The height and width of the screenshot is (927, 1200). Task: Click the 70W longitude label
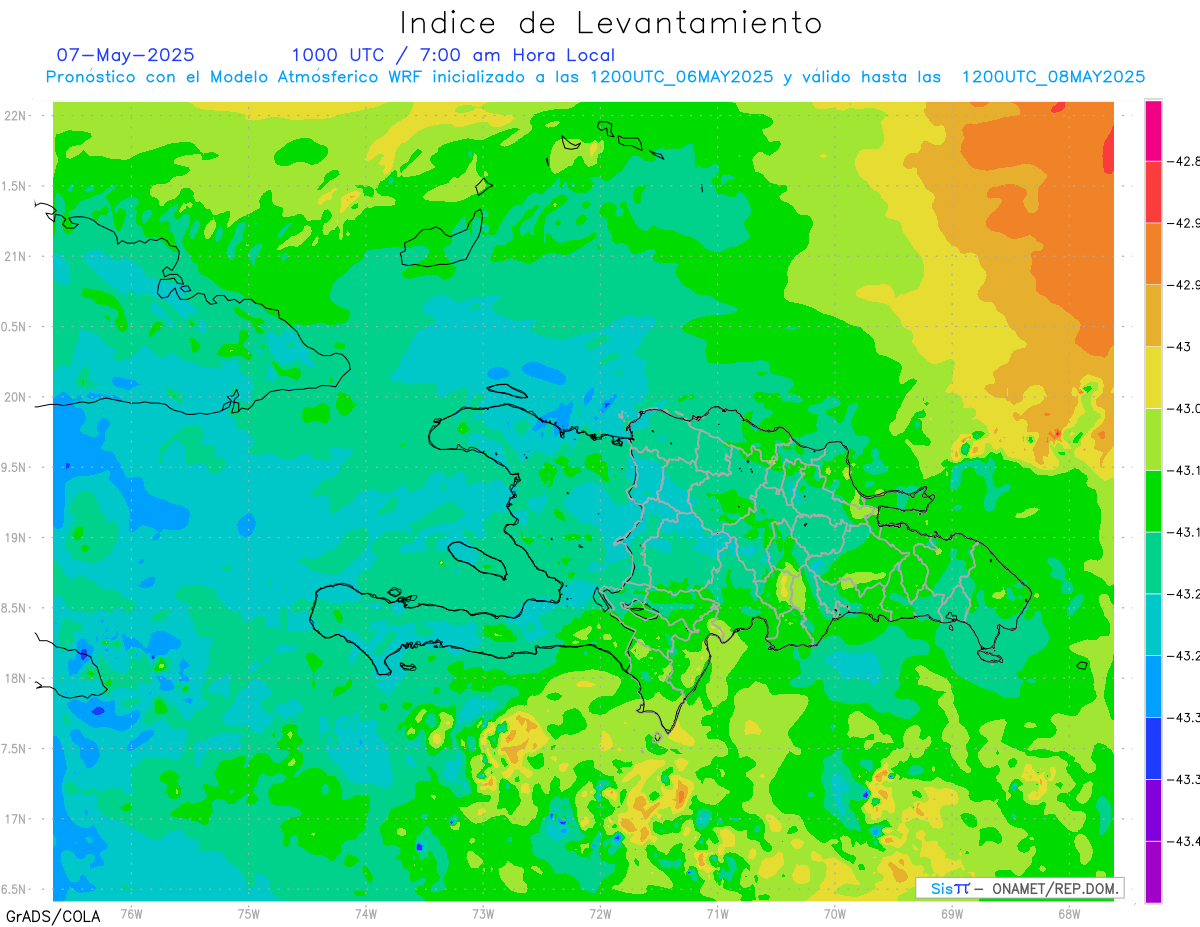tap(834, 913)
